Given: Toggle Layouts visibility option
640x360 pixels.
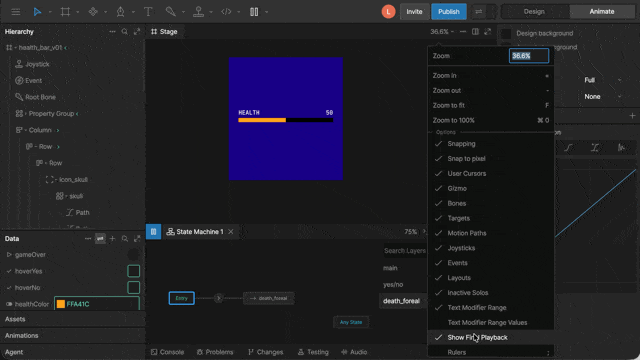Looking at the screenshot, I should (491, 278).
